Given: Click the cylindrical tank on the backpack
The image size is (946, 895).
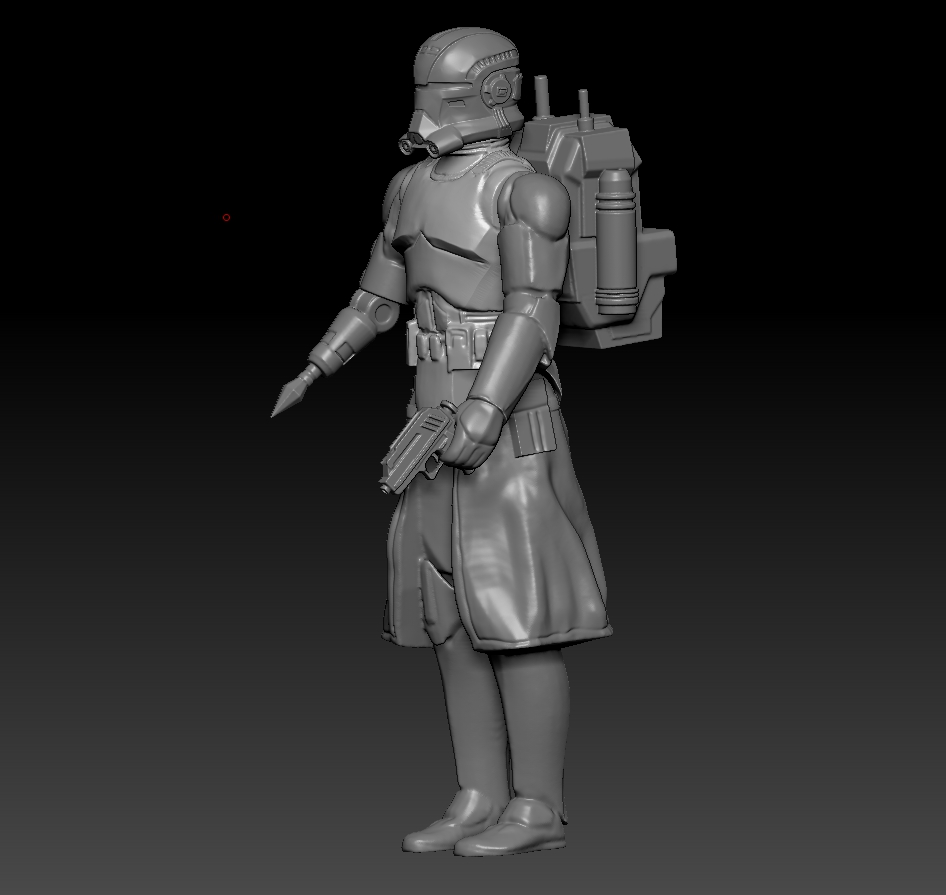Looking at the screenshot, I should pyautogui.click(x=616, y=241).
